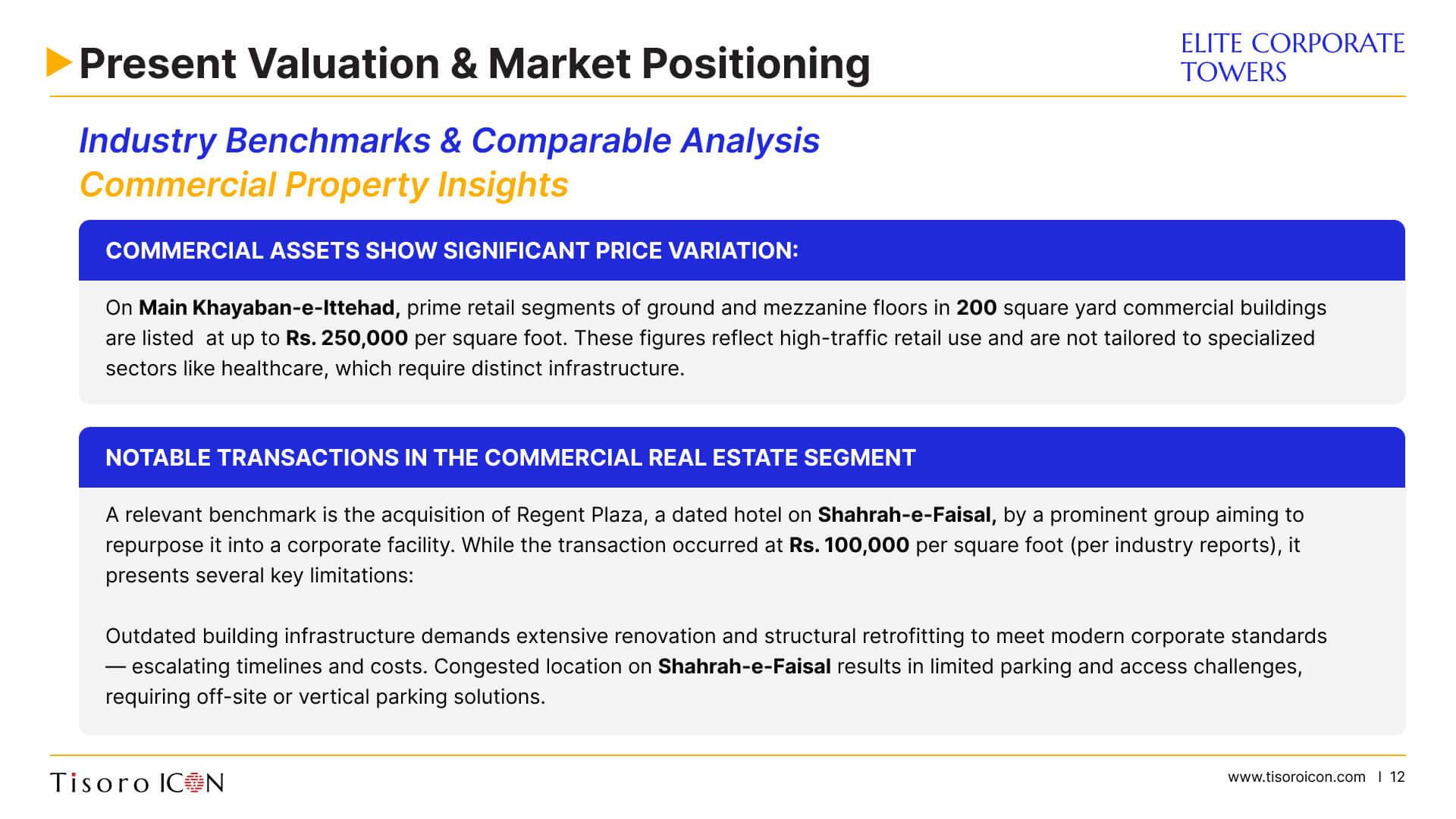Click the Notable Transactions blue header bar
The height and width of the screenshot is (819, 1456).
pyautogui.click(x=742, y=457)
